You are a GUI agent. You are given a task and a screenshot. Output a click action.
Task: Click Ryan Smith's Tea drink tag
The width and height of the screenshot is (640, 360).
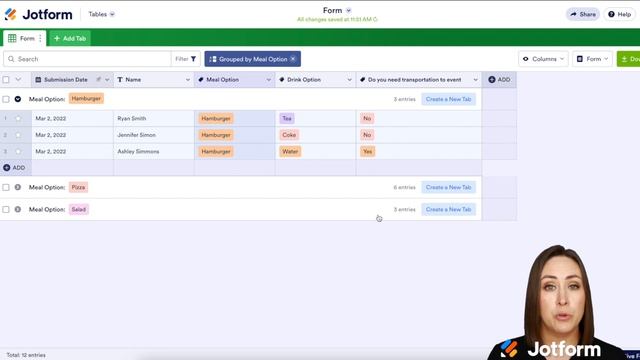tap(287, 118)
